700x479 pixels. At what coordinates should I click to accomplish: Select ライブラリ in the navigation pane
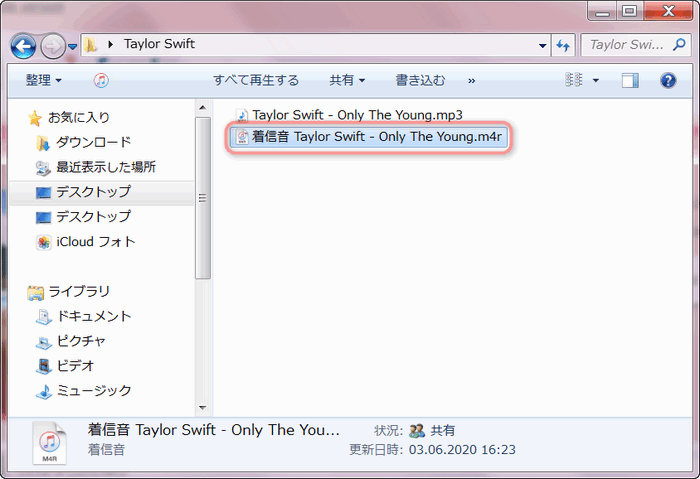tap(79, 292)
